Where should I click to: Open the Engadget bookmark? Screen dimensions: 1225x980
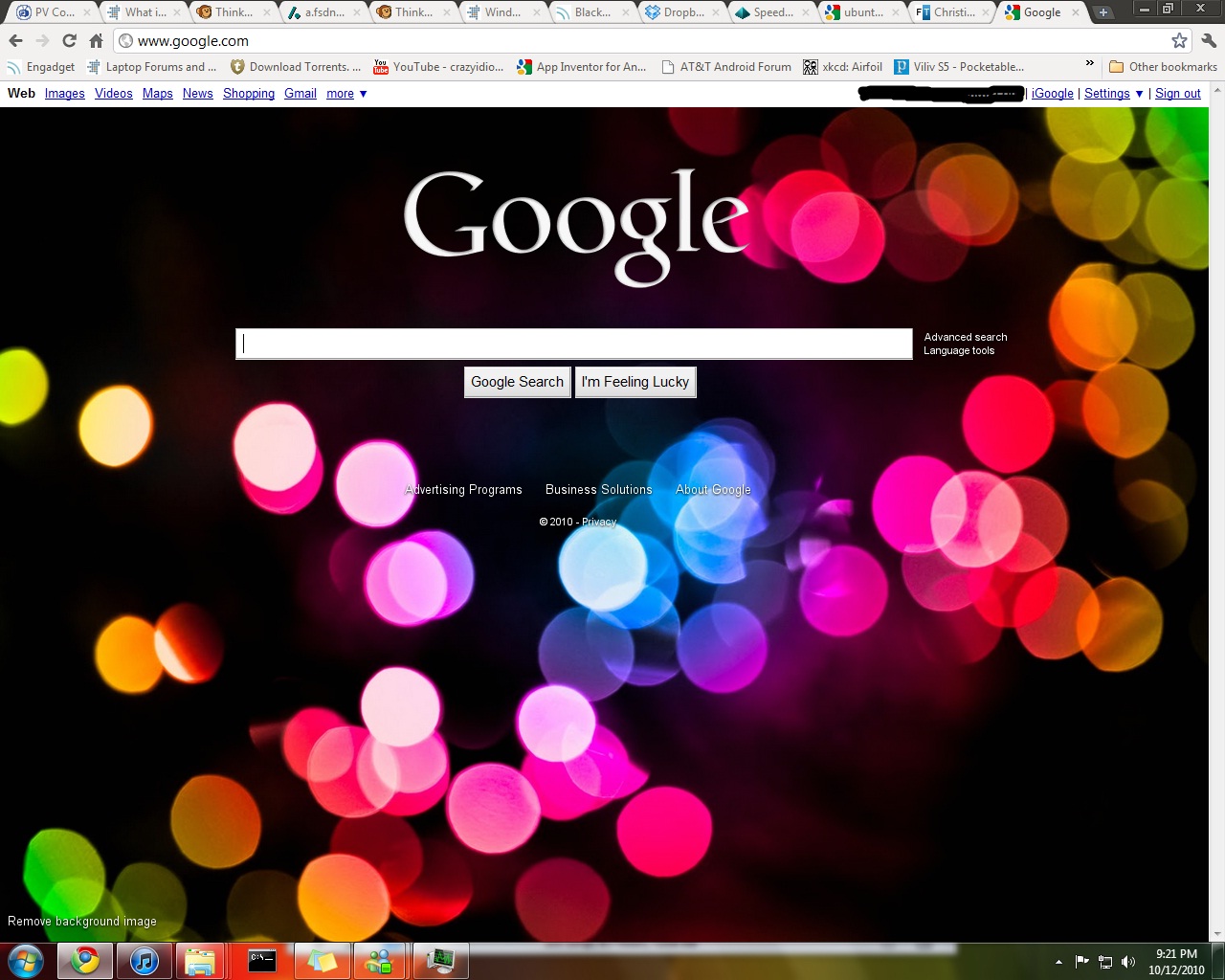41,67
